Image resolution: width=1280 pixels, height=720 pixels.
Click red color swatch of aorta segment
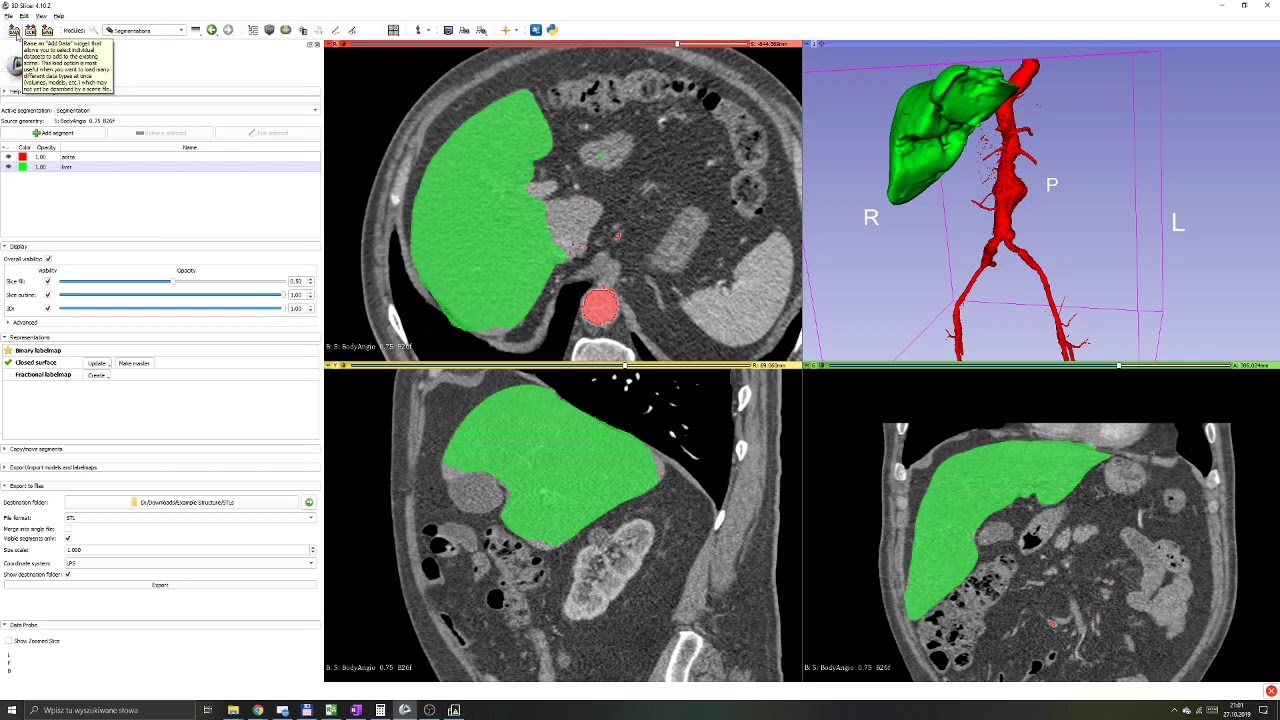23,157
